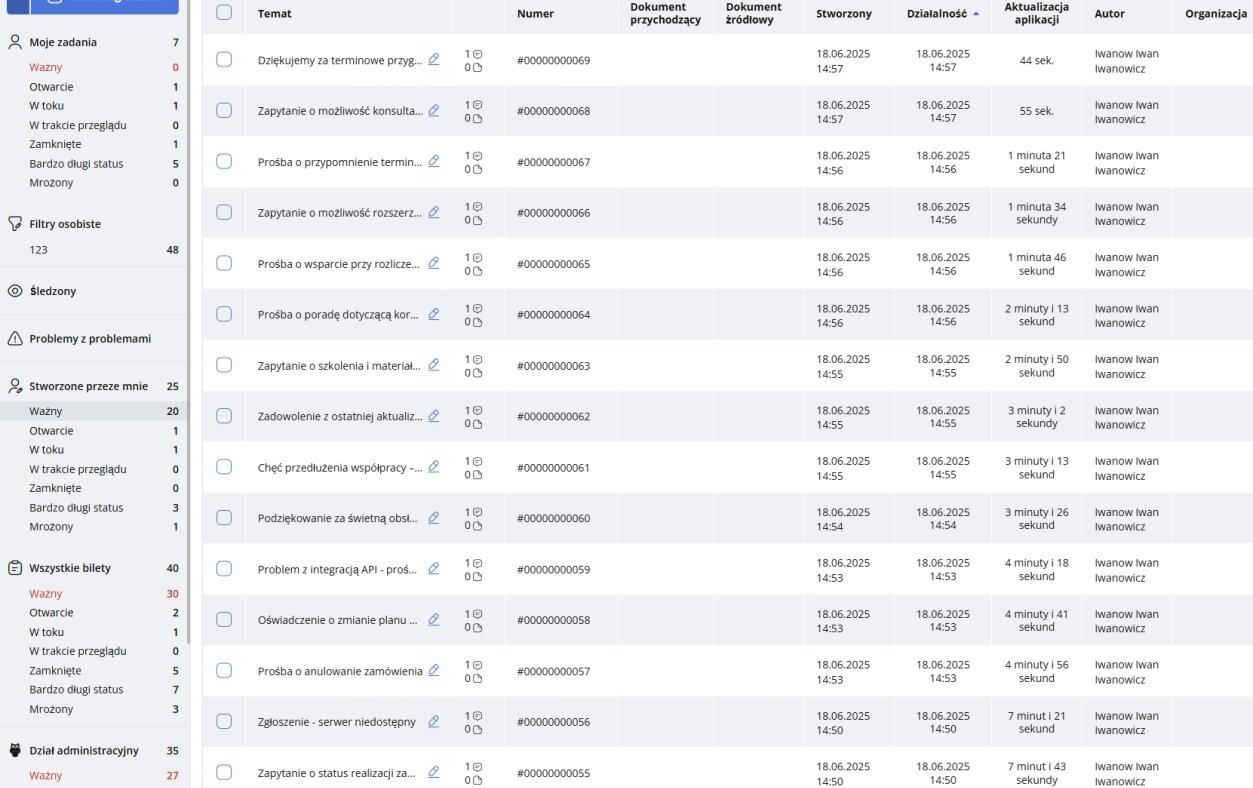Click the owl icon beside "Dział administracyjny"
The width and height of the screenshot is (1253, 788).
(x=15, y=750)
